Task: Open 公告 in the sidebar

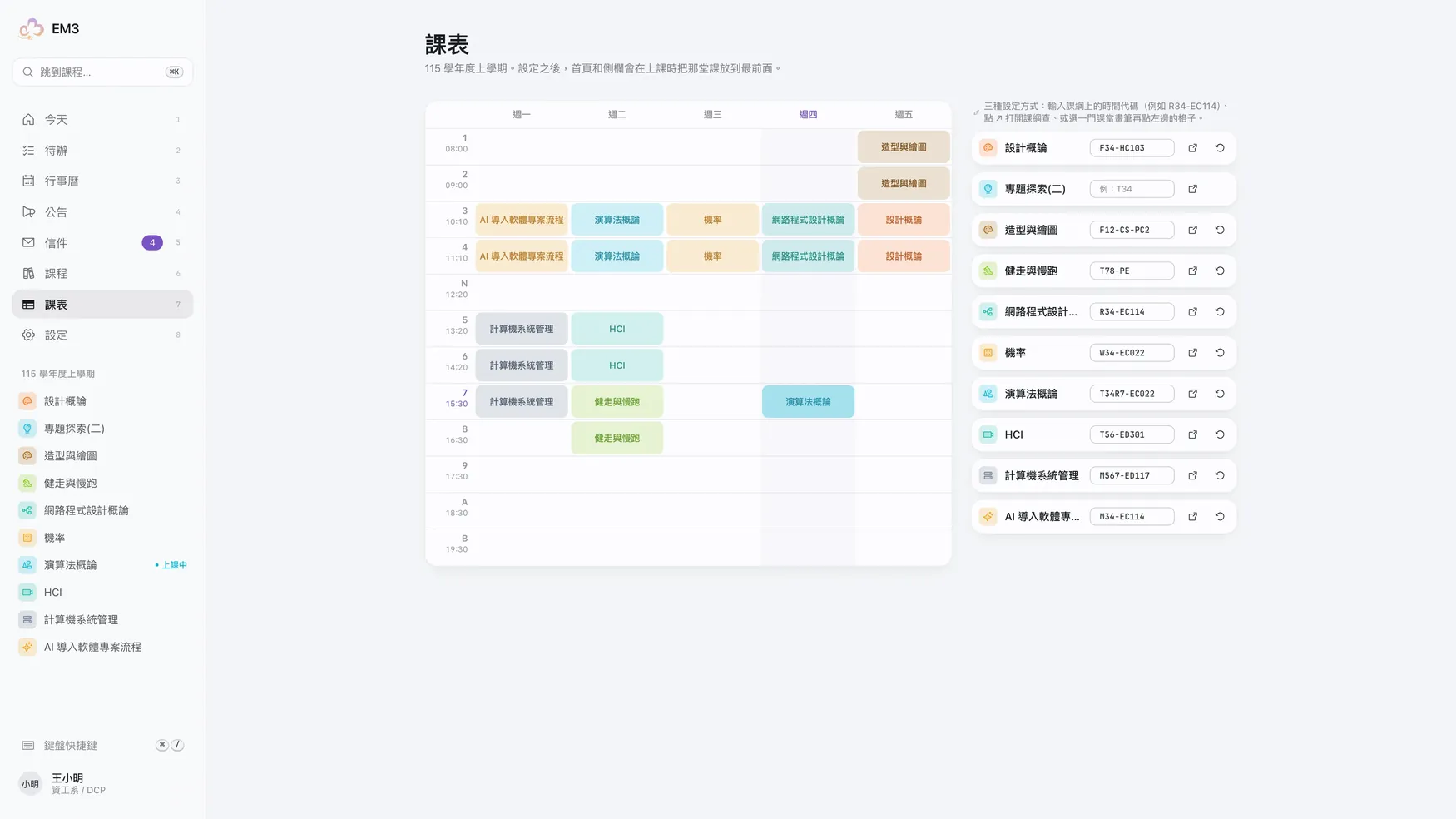Action: [x=102, y=212]
